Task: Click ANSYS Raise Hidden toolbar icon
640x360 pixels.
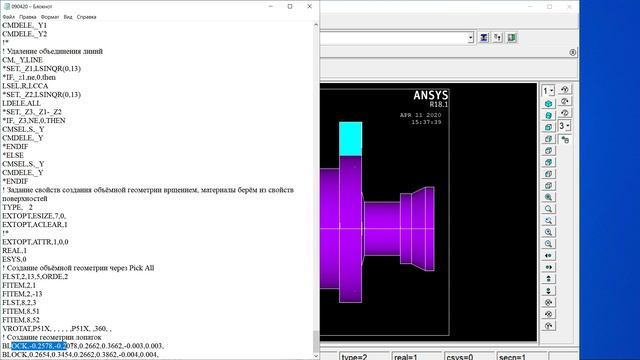Action: pos(484,38)
